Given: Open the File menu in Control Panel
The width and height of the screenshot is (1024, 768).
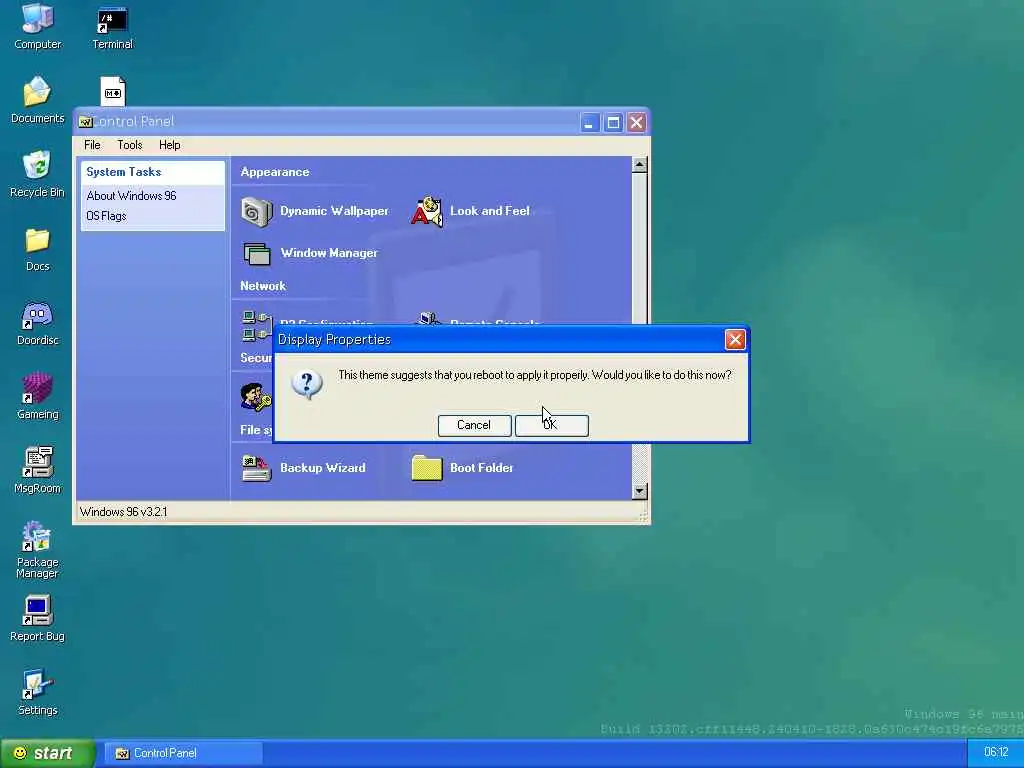Looking at the screenshot, I should coord(92,145).
